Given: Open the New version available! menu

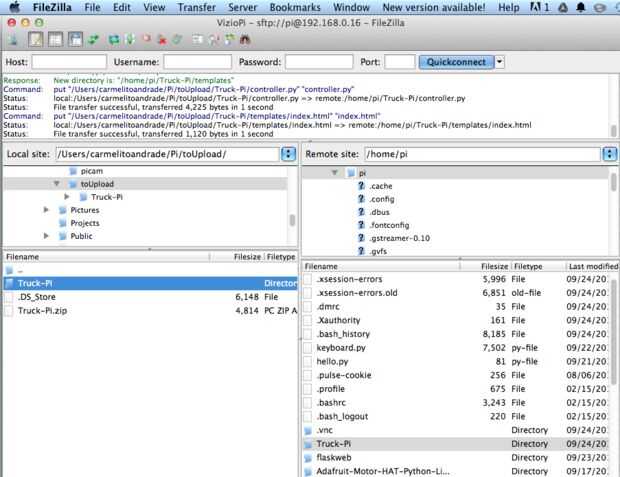Looking at the screenshot, I should [x=434, y=7].
